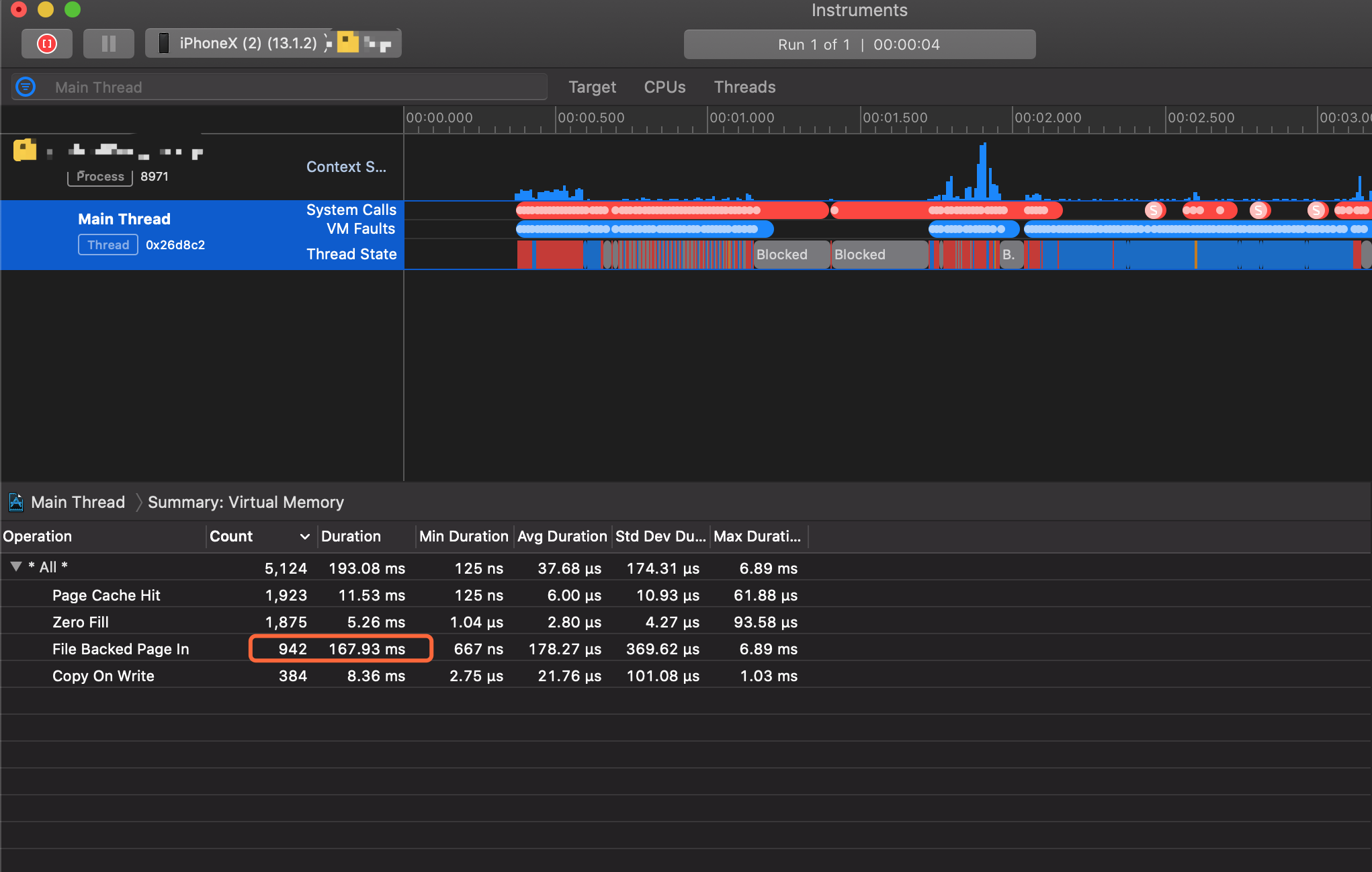Click the first Blocked segment in Thread State
1372x872 pixels.
point(791,255)
